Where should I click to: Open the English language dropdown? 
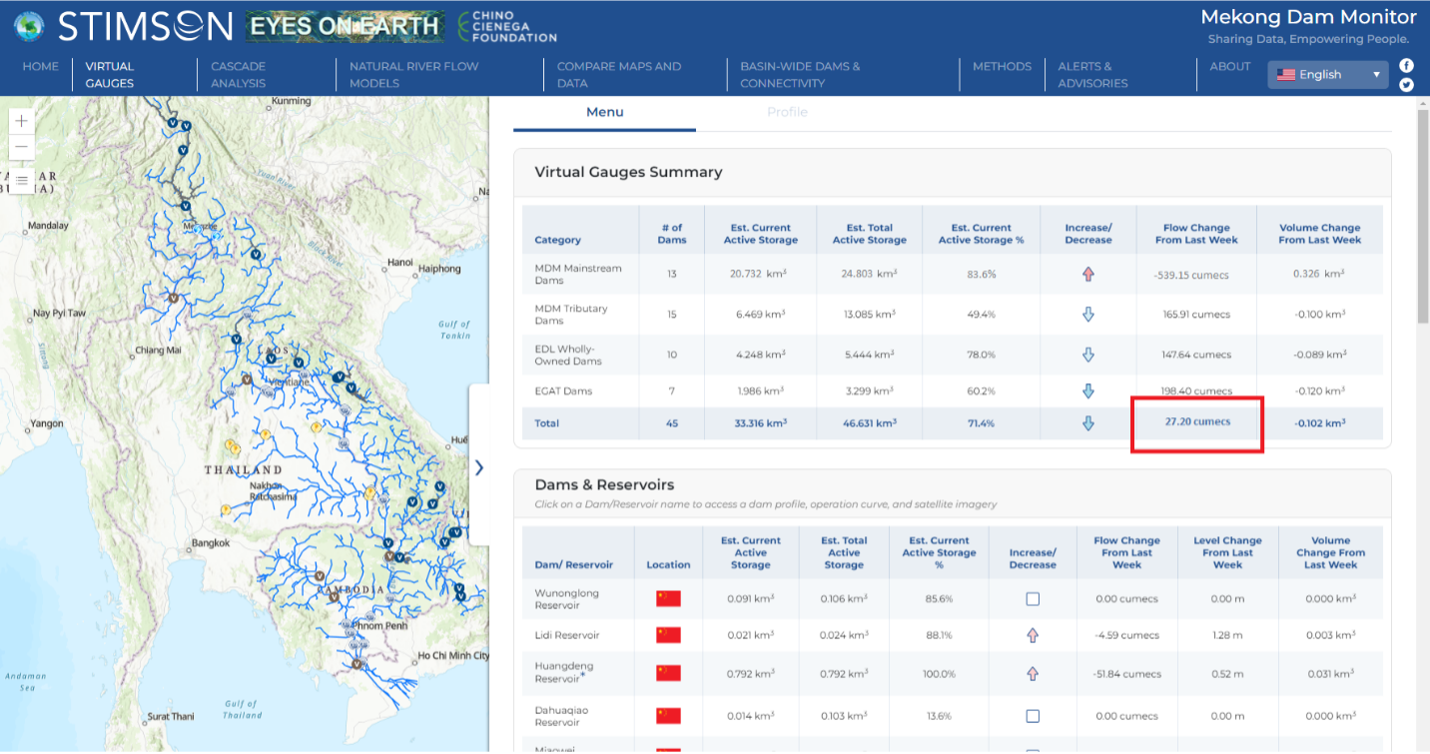tap(1327, 74)
